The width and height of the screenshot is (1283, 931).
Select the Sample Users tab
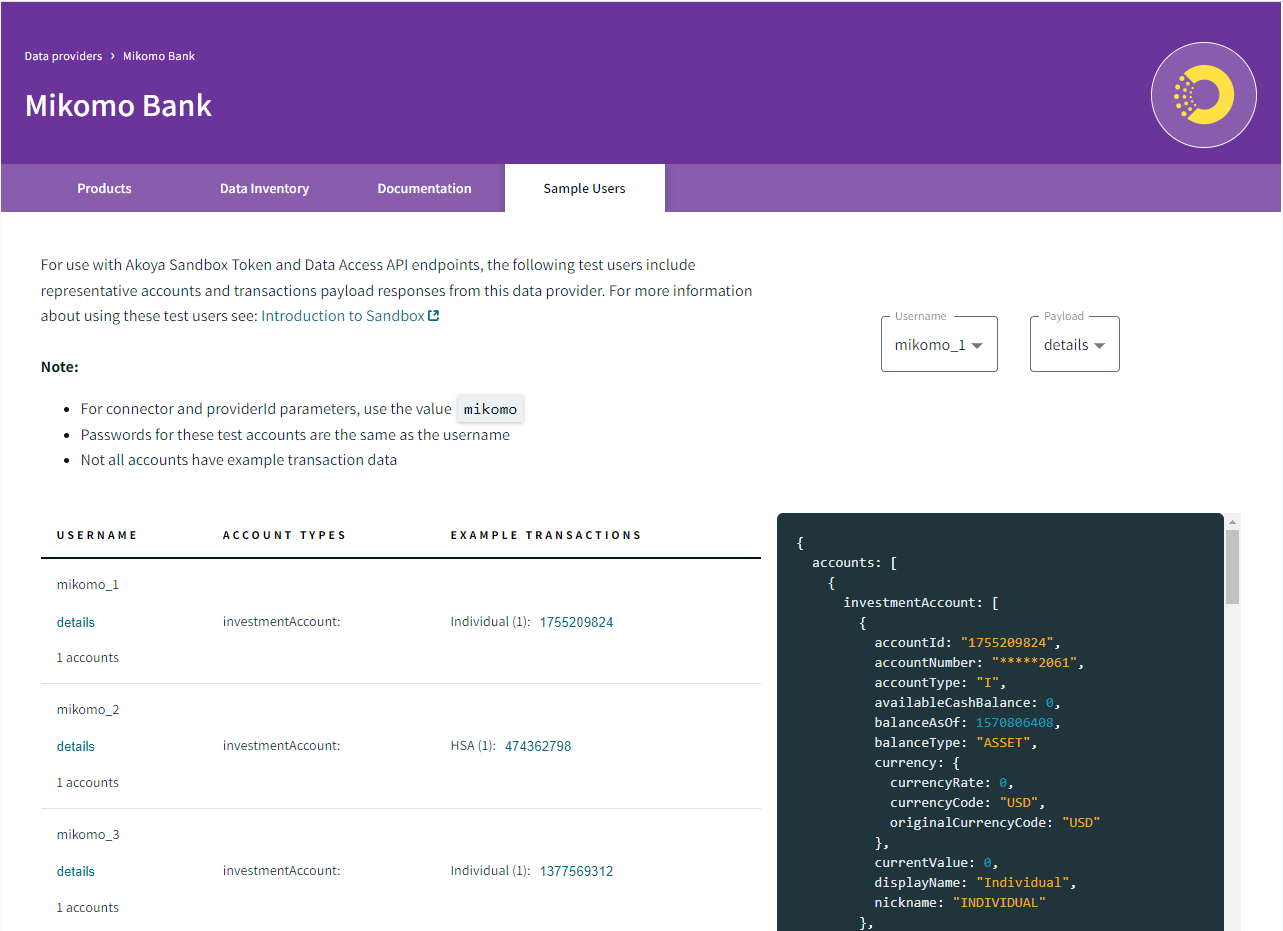(x=585, y=188)
